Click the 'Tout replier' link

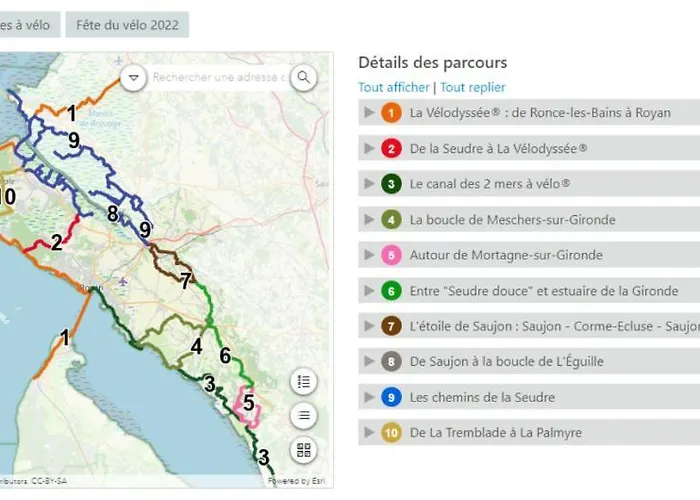tap(473, 88)
